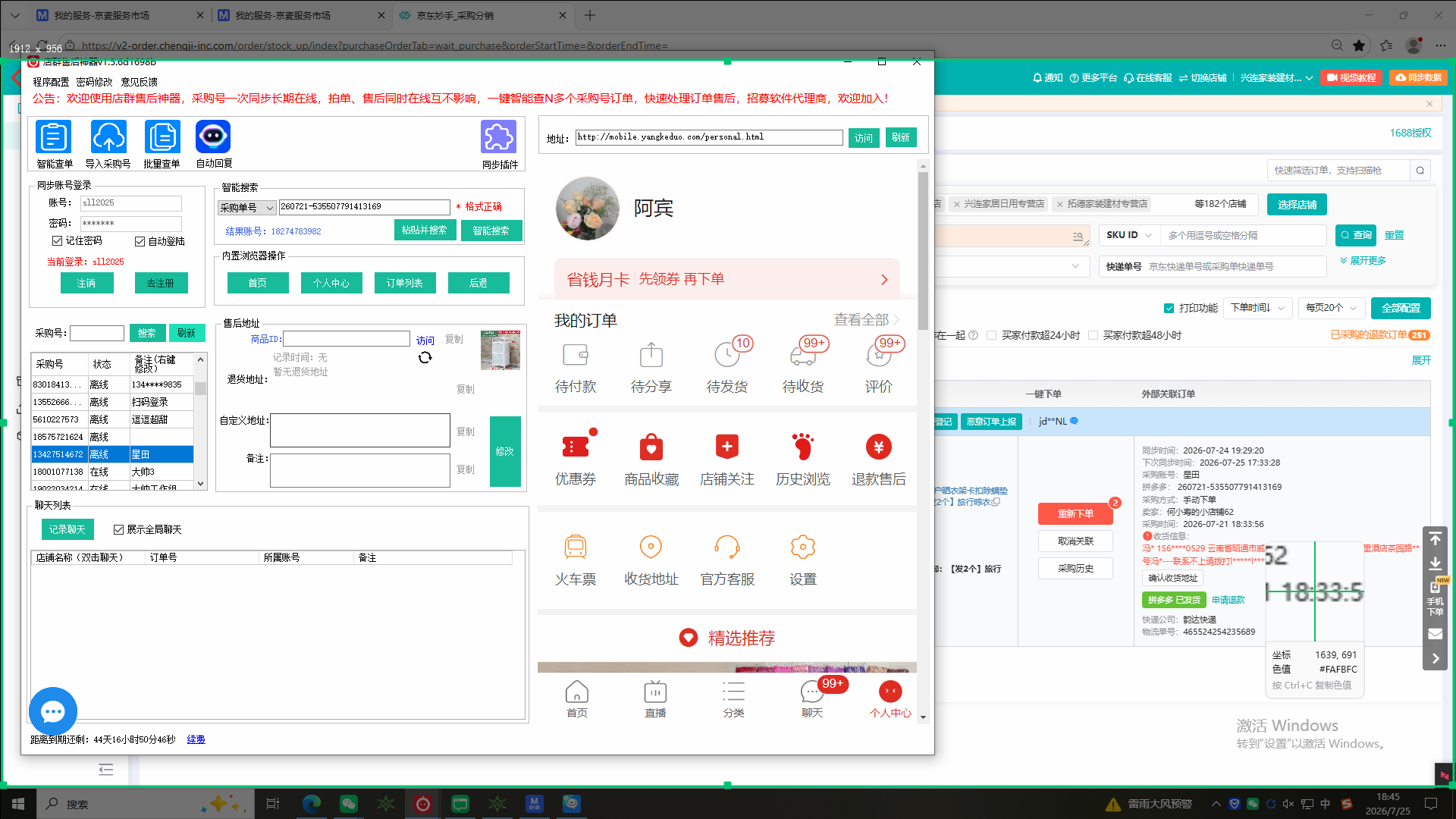Click the refresh icon next to 记录时间
Viewport: 1456px width, 819px height.
pyautogui.click(x=425, y=357)
